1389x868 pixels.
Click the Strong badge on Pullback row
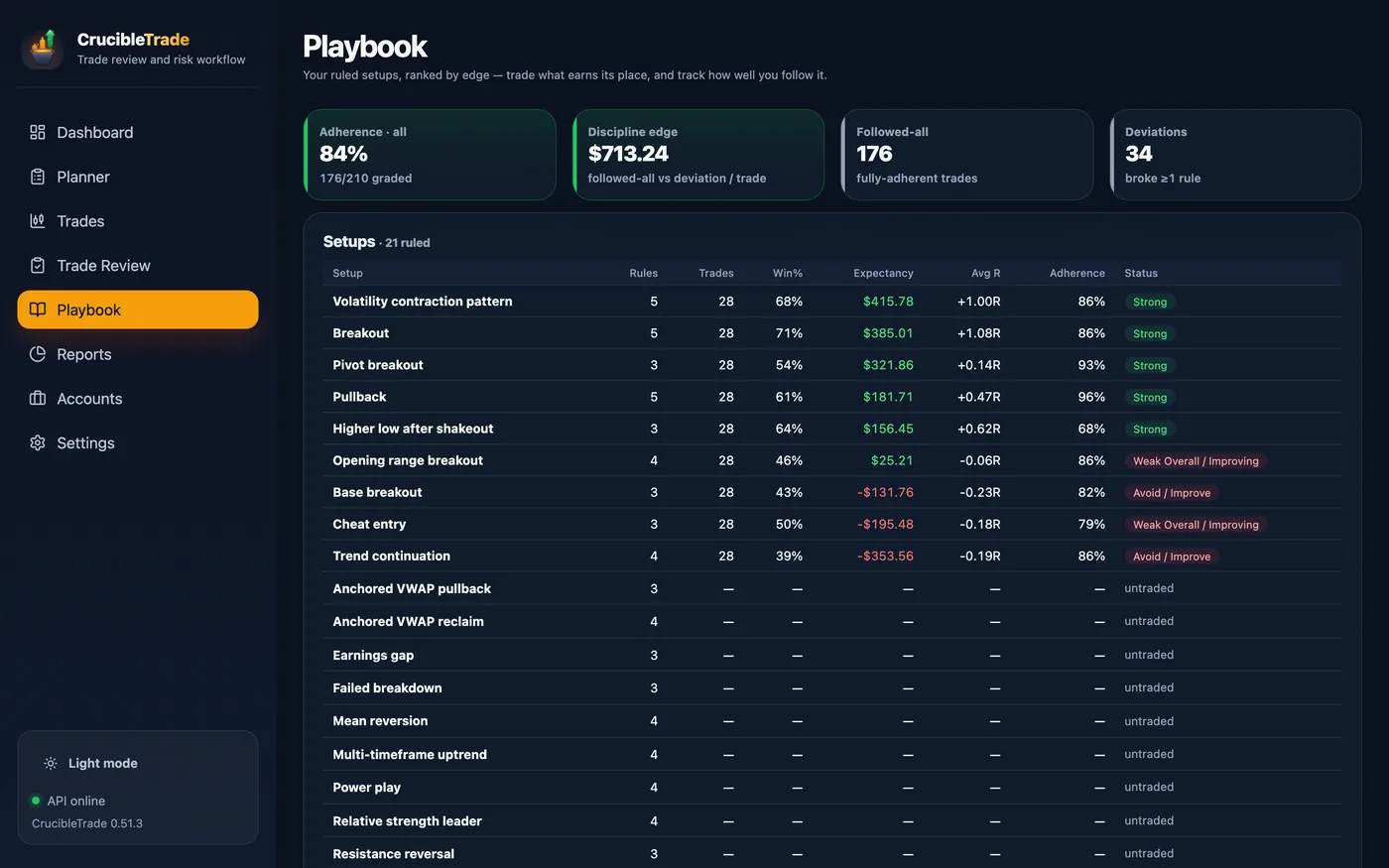[1150, 397]
